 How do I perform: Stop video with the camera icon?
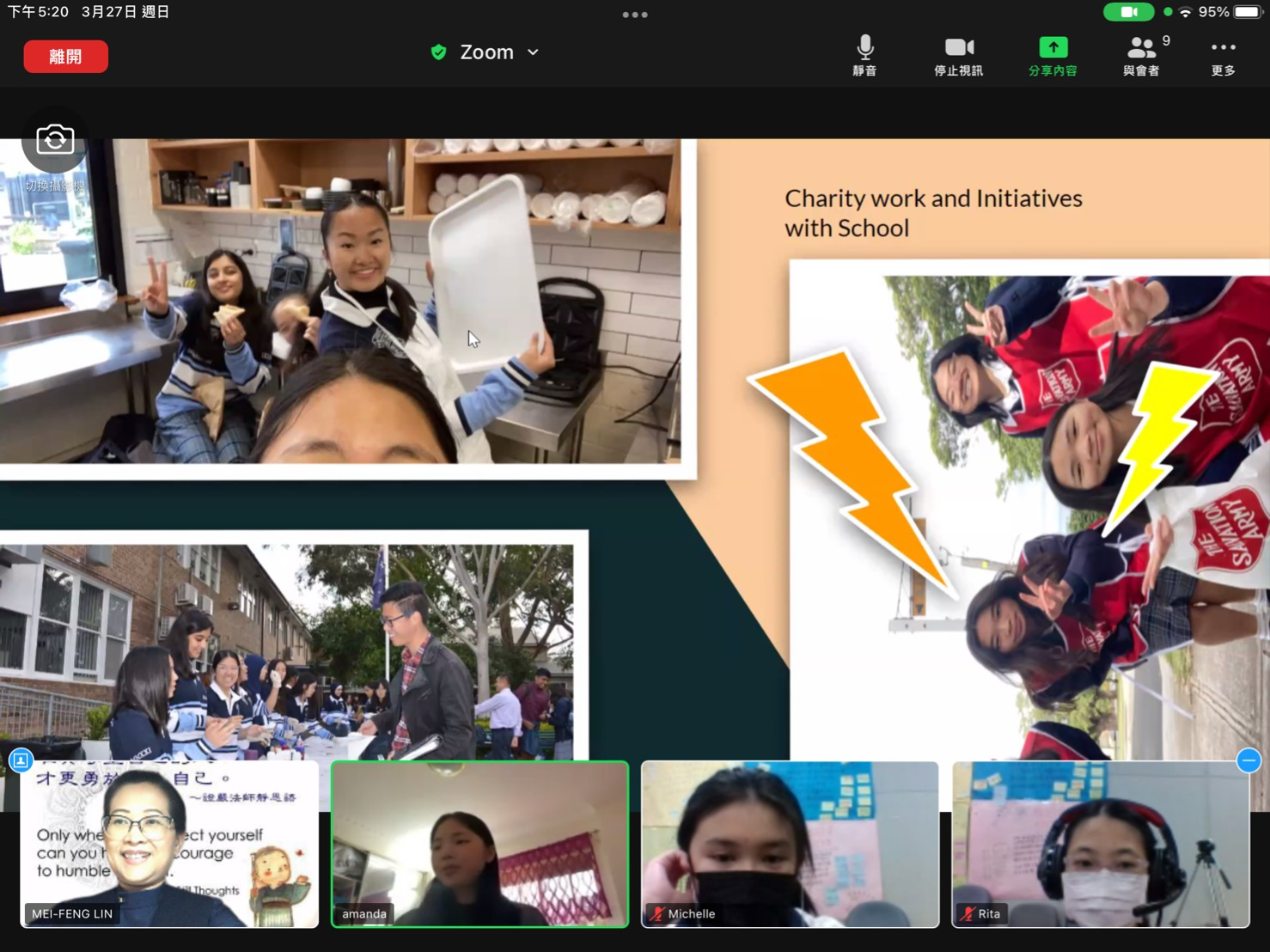click(x=958, y=55)
